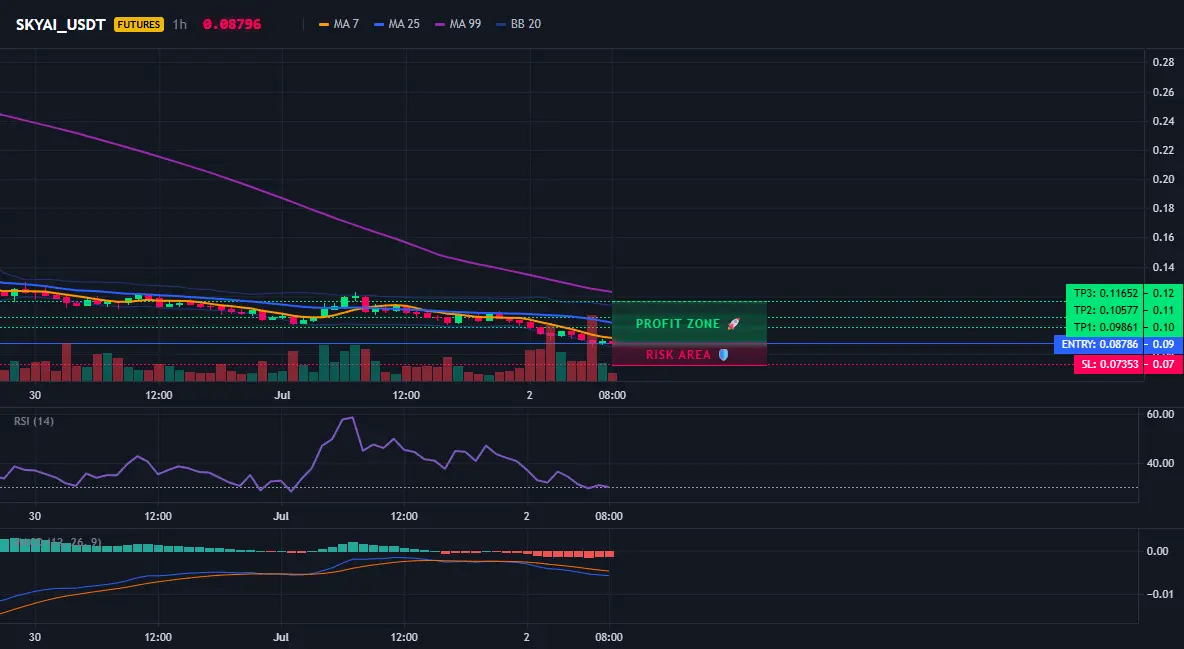Click the 60.00 RSI axis label
1184x649 pixels.
click(1161, 414)
